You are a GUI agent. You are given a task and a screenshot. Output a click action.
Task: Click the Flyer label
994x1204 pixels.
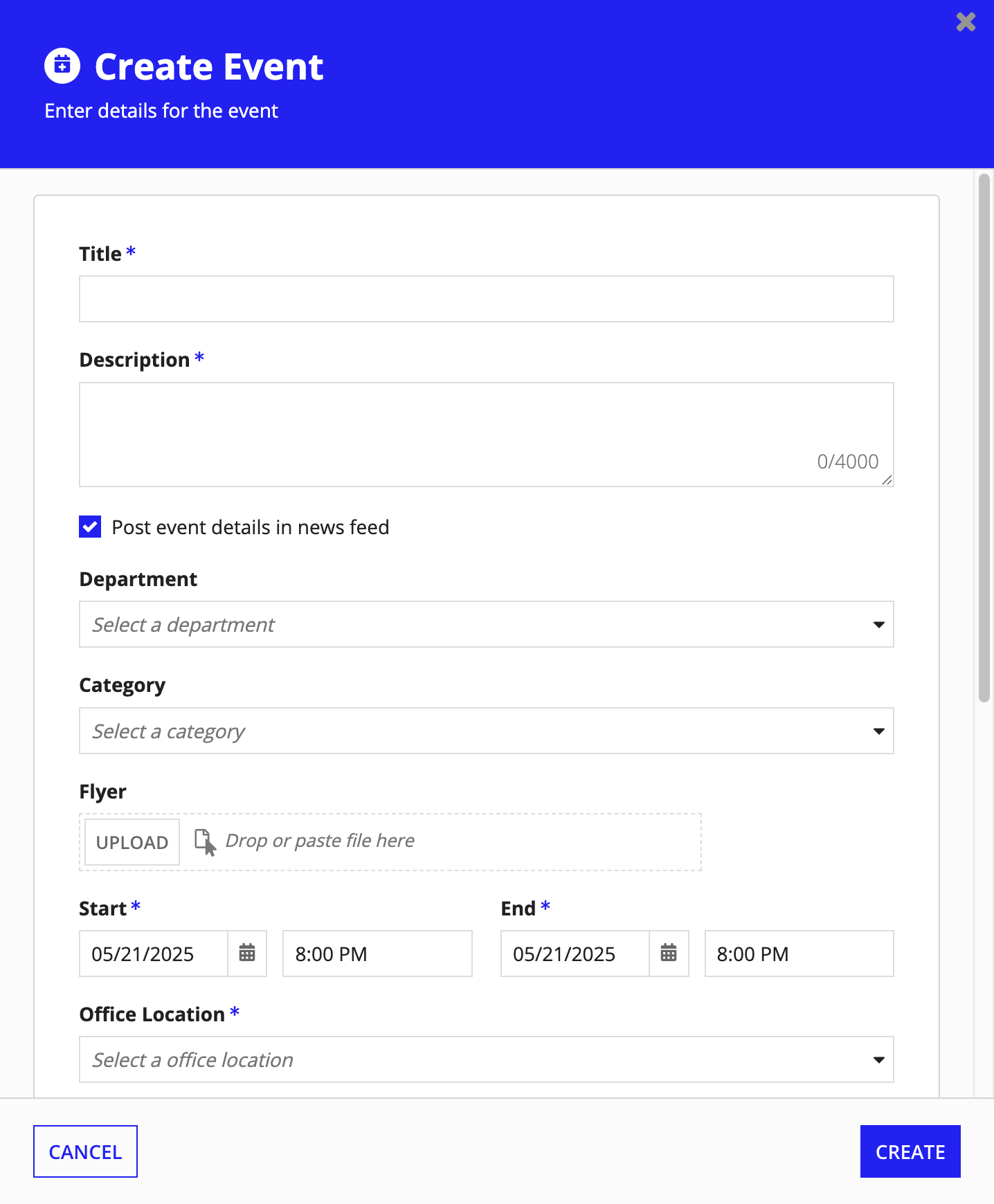coord(102,792)
